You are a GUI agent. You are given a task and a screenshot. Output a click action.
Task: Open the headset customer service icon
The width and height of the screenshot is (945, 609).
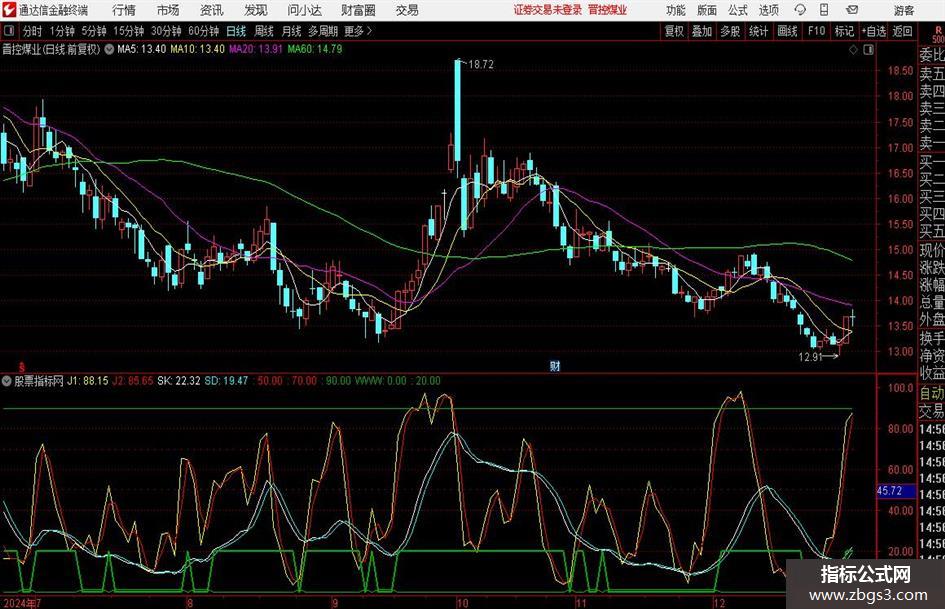point(800,10)
